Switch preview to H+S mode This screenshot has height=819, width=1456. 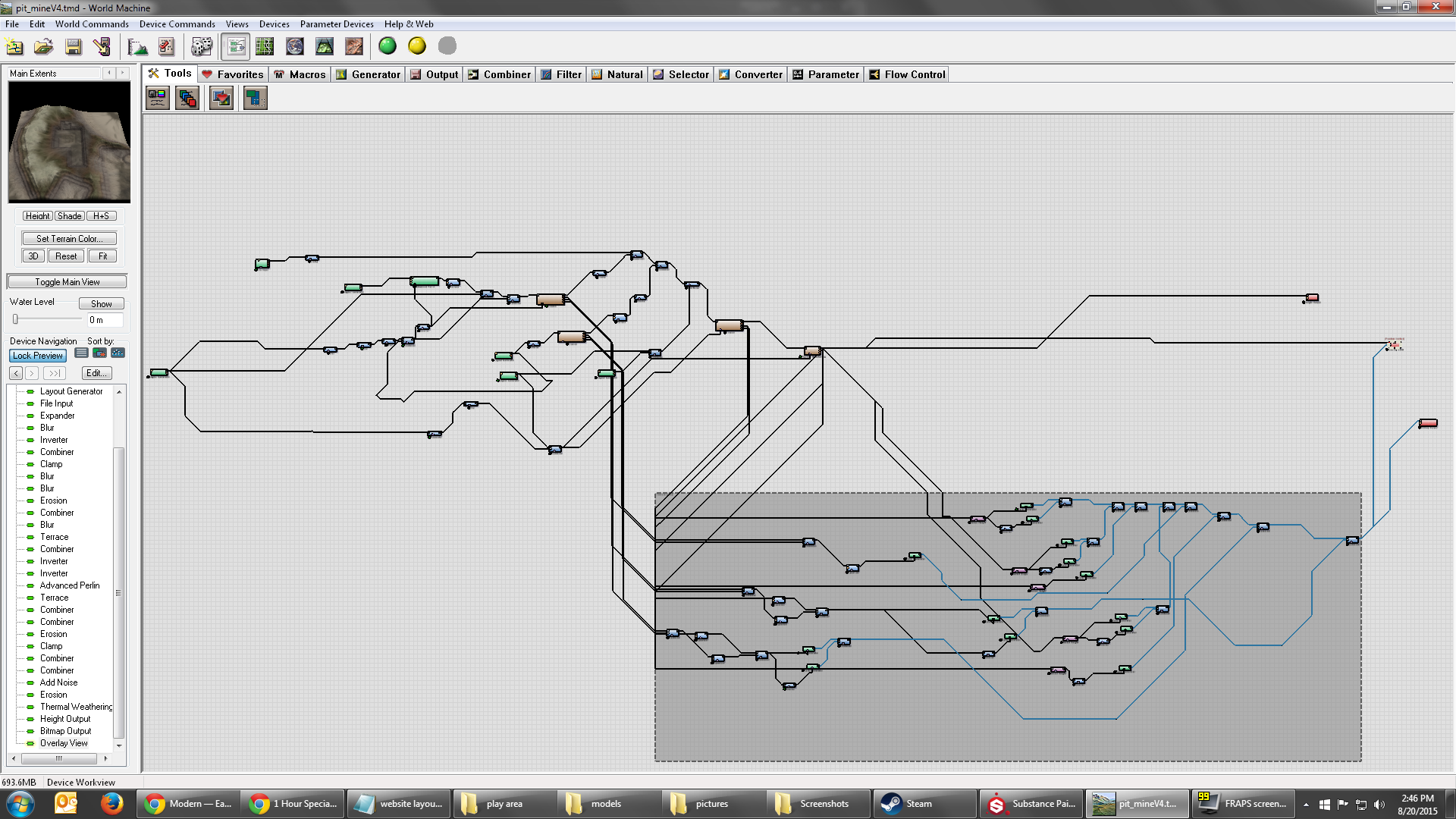101,216
